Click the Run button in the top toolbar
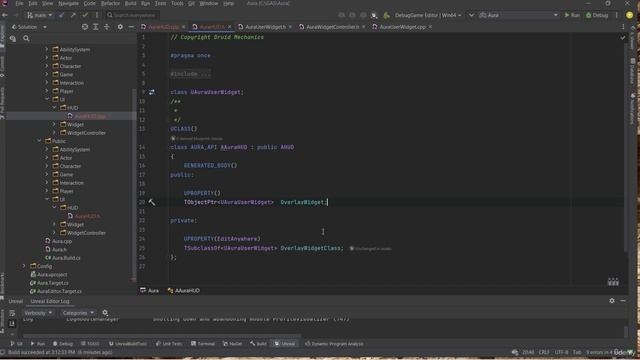 (572, 15)
